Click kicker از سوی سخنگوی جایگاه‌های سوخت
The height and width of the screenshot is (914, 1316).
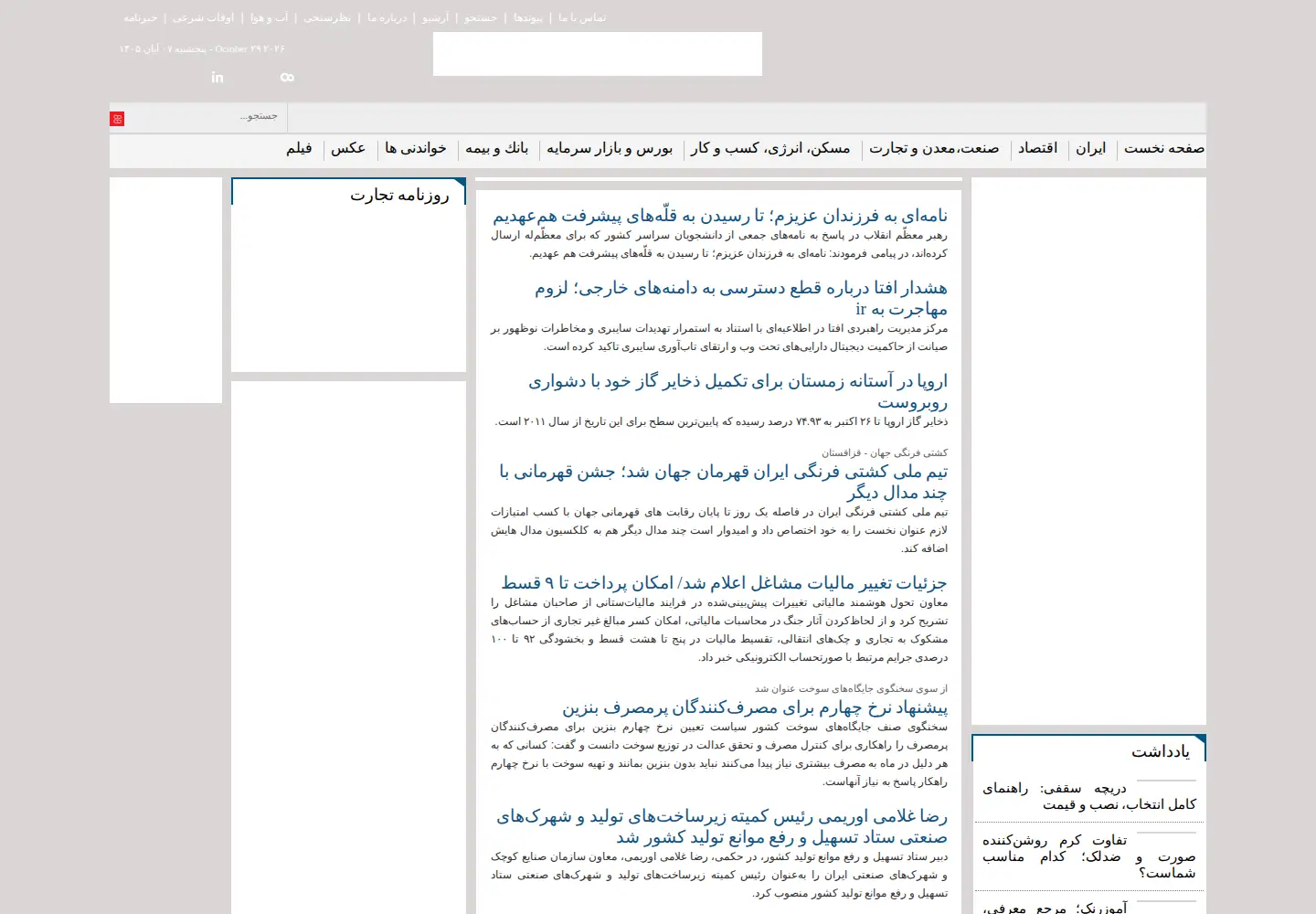click(x=851, y=688)
